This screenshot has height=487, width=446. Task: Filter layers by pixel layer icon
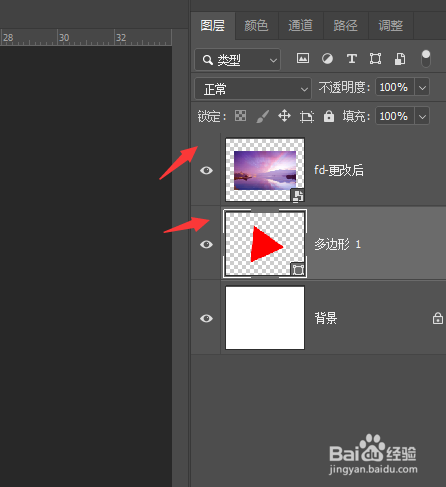[x=303, y=59]
